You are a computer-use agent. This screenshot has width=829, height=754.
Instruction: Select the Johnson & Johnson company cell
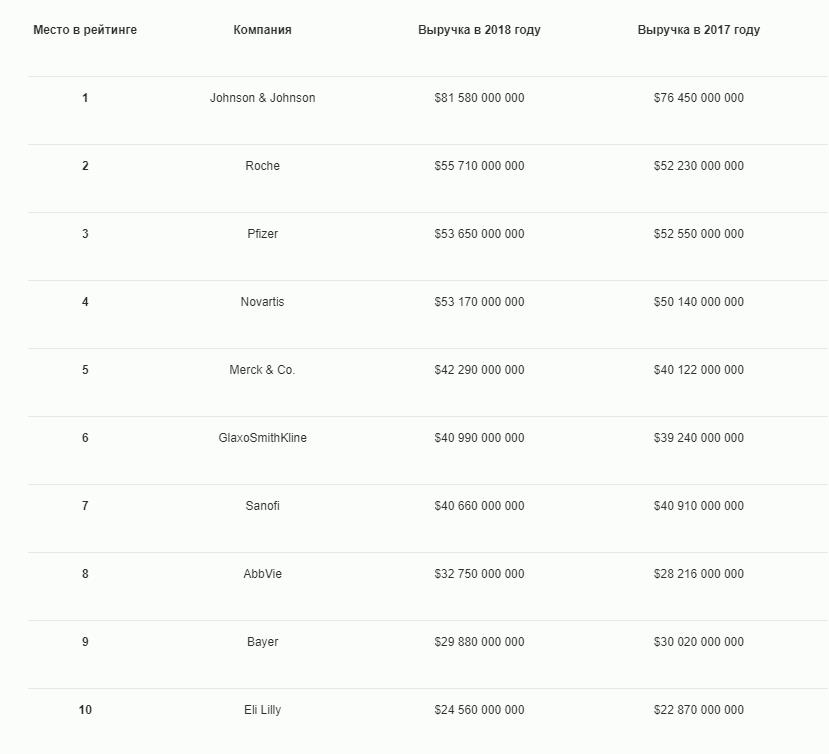coord(262,98)
